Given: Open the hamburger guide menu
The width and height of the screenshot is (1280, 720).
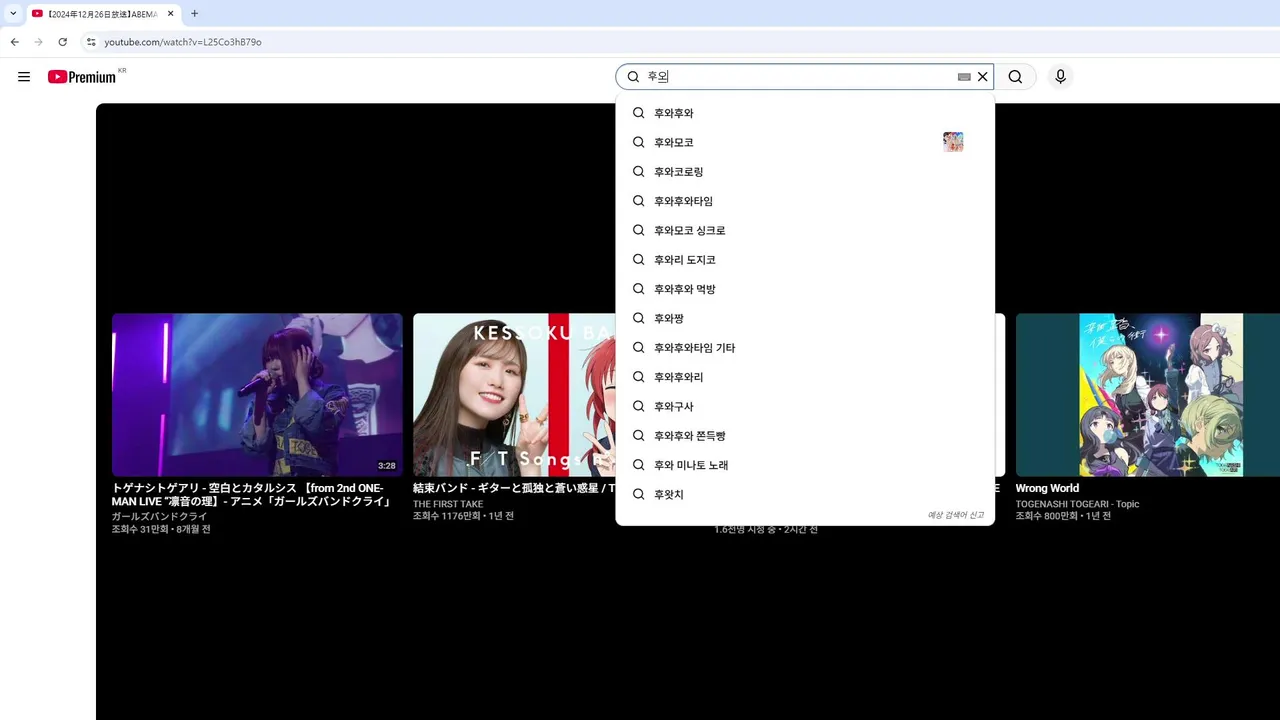Looking at the screenshot, I should click(24, 77).
